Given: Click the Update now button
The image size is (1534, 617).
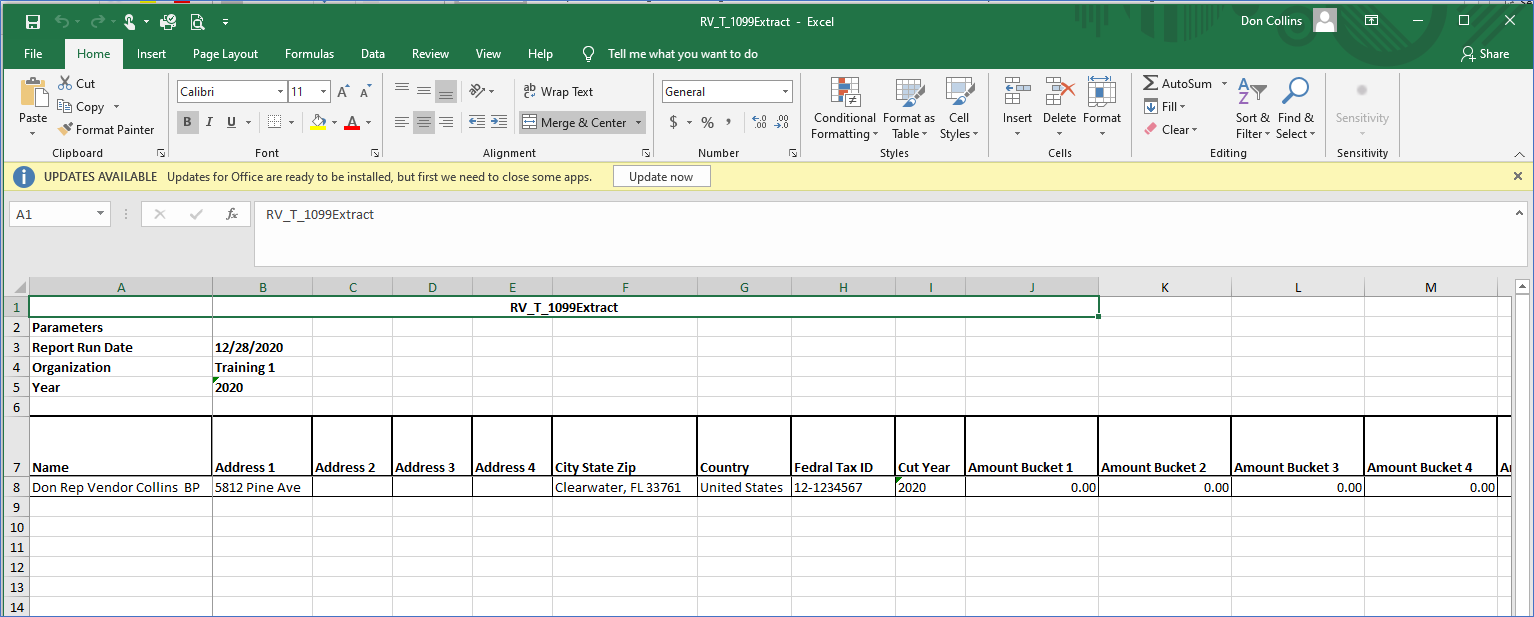Looking at the screenshot, I should coord(661,177).
